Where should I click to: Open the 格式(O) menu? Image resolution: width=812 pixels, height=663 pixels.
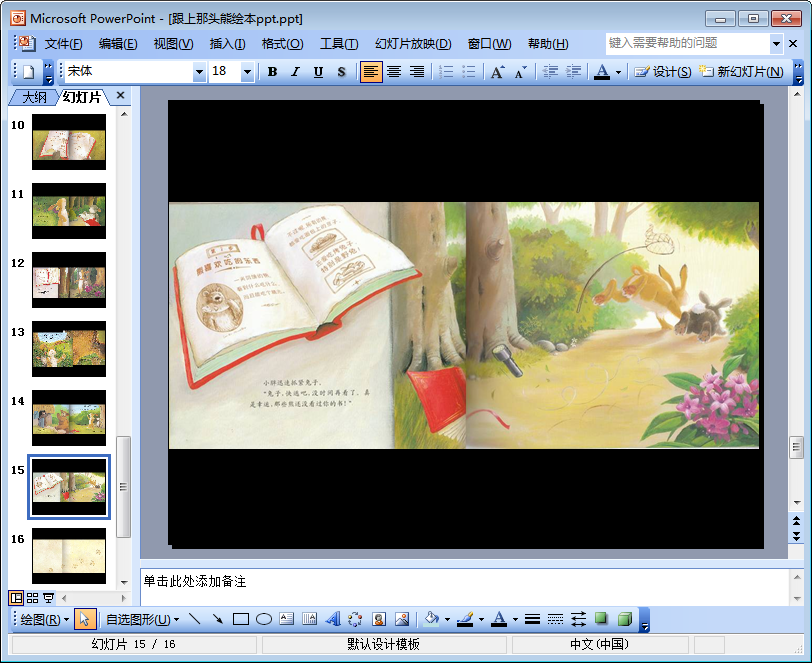tap(282, 44)
